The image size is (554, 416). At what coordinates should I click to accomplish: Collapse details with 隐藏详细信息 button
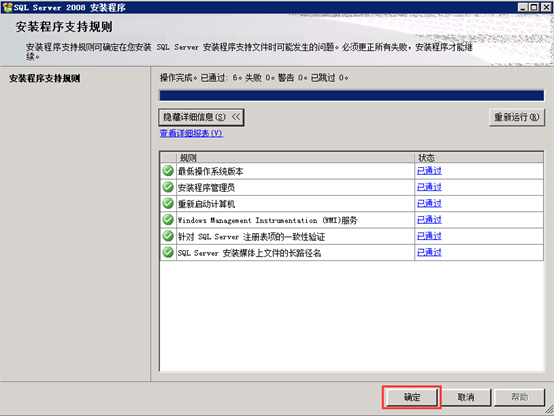201,117
